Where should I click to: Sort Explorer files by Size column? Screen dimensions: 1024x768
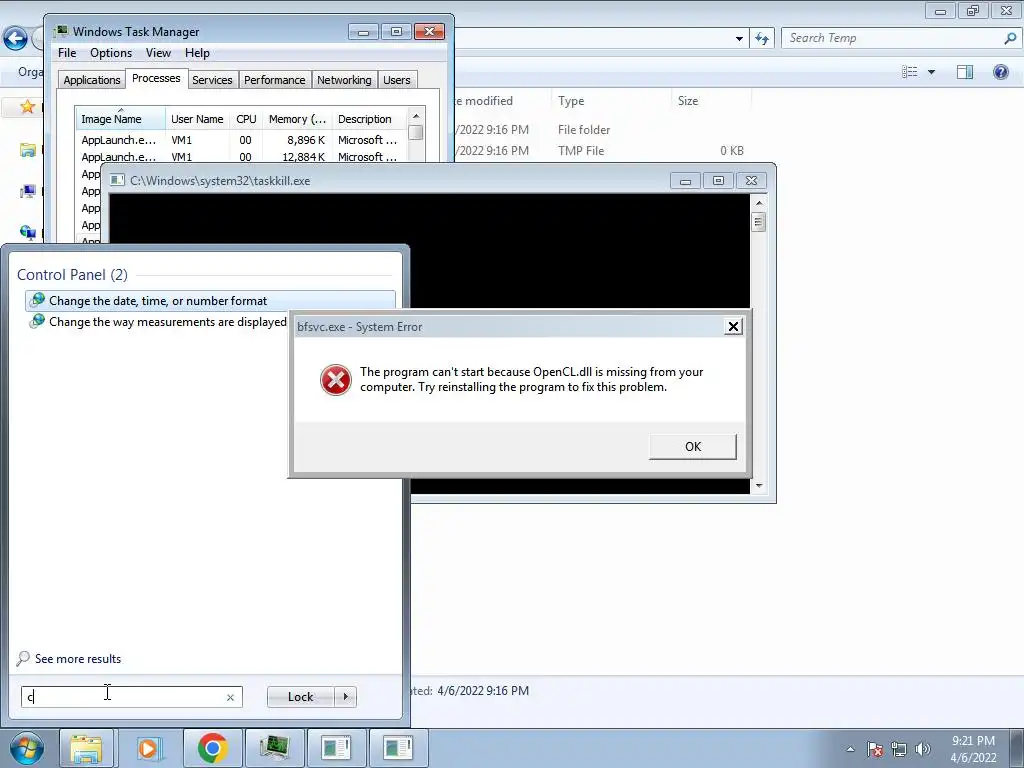point(712,101)
